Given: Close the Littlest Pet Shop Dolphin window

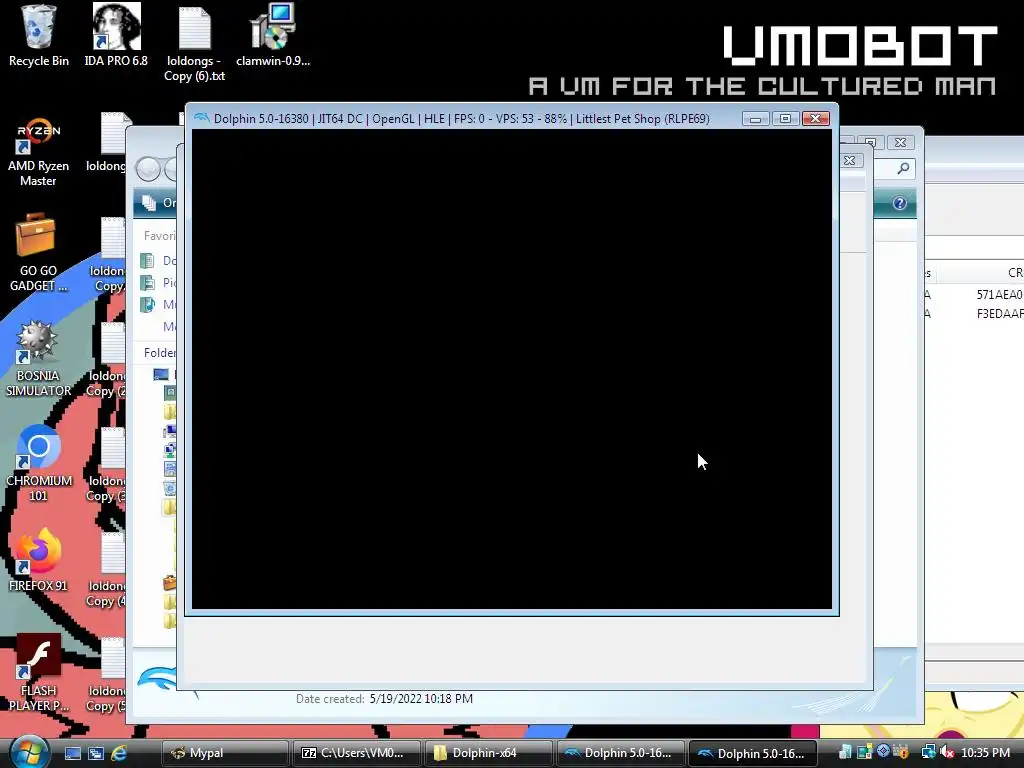Looking at the screenshot, I should point(816,119).
